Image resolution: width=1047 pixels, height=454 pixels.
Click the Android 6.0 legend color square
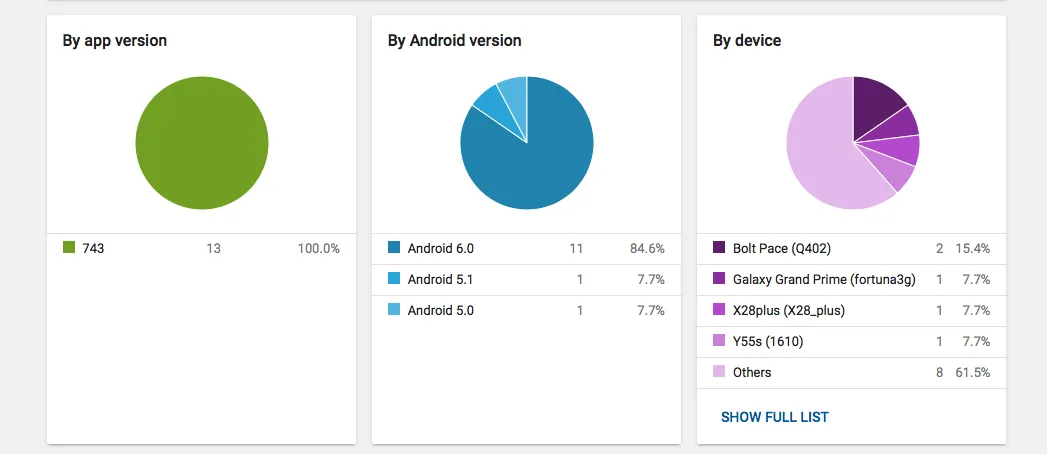pos(394,248)
